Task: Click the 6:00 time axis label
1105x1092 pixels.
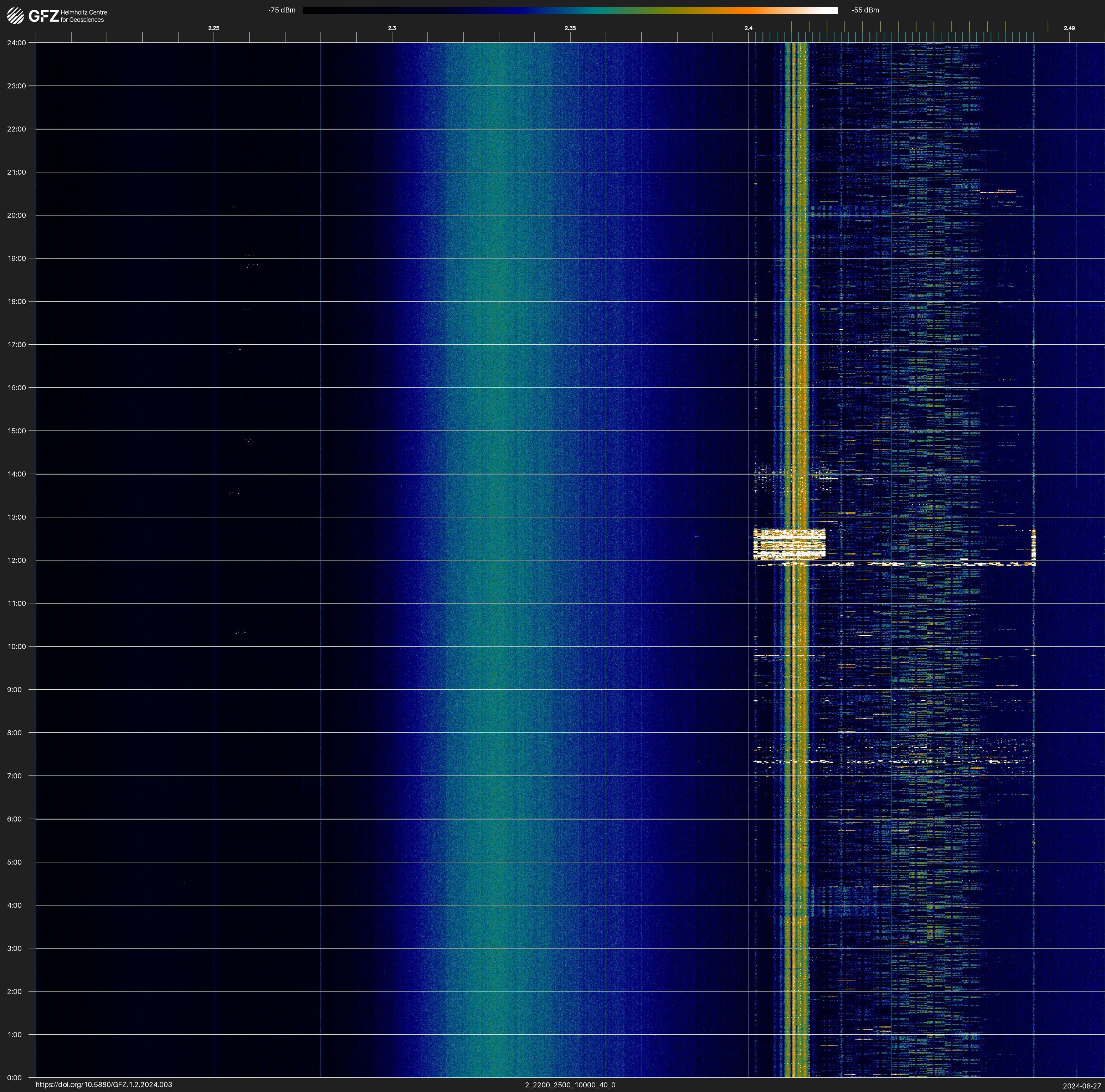Action: pos(15,819)
